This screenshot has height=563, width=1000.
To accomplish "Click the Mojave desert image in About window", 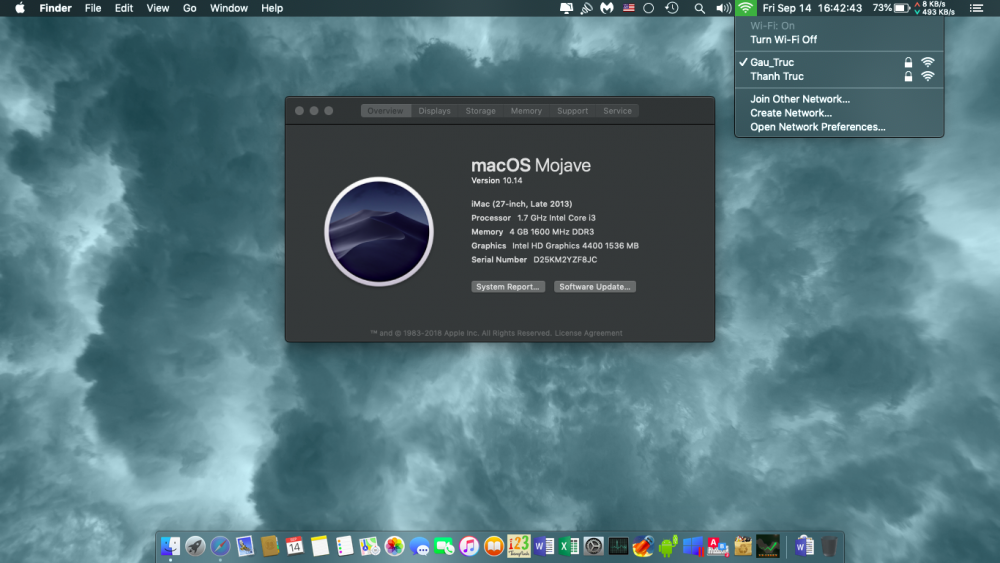I will coord(379,231).
